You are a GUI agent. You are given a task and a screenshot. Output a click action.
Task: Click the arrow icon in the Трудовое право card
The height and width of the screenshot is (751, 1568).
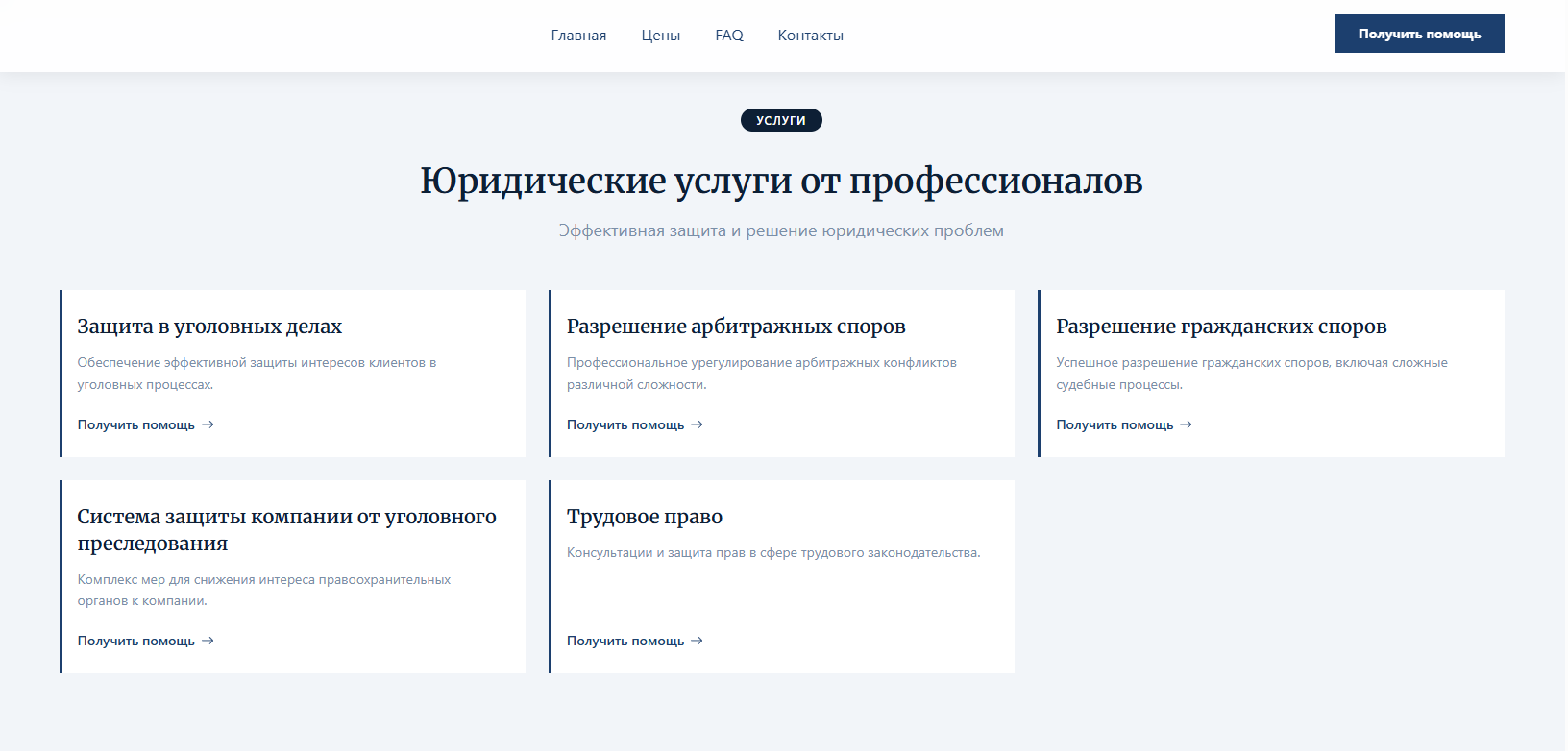(x=698, y=641)
